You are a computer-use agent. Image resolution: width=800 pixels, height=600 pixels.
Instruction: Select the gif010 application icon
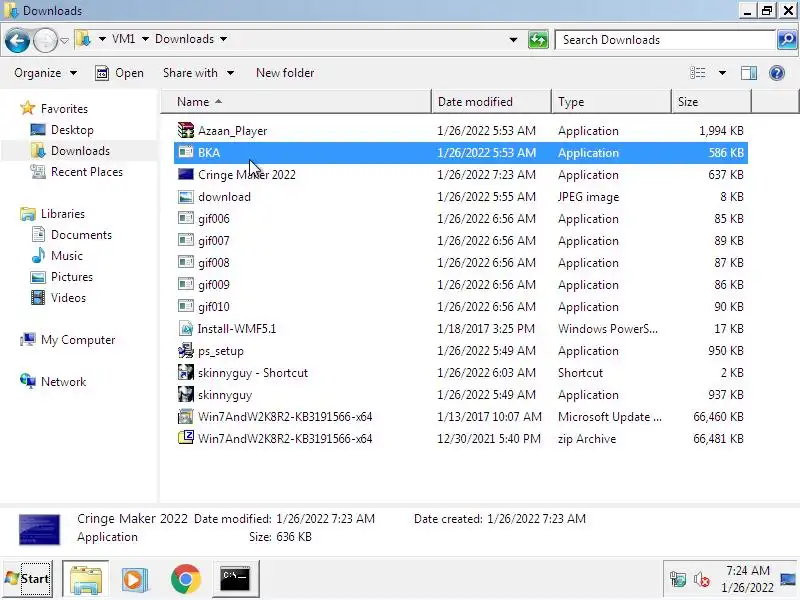[x=186, y=306]
